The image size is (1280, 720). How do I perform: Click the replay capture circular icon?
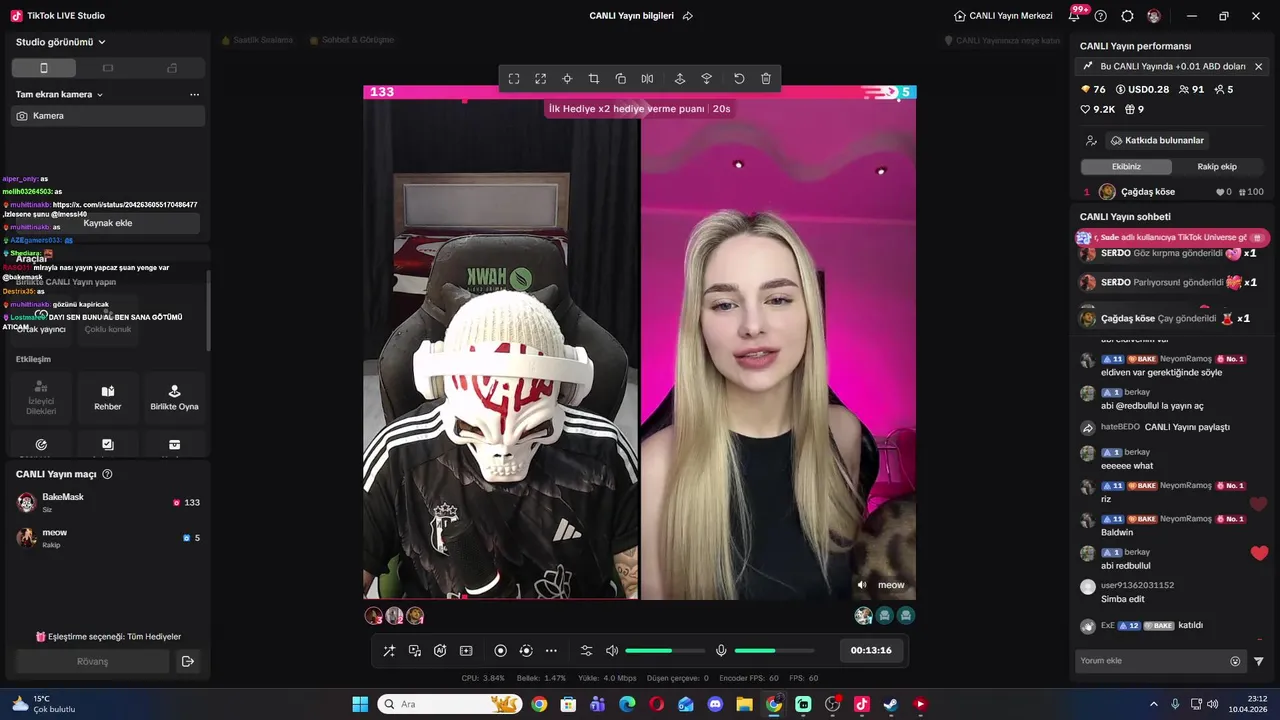526,651
